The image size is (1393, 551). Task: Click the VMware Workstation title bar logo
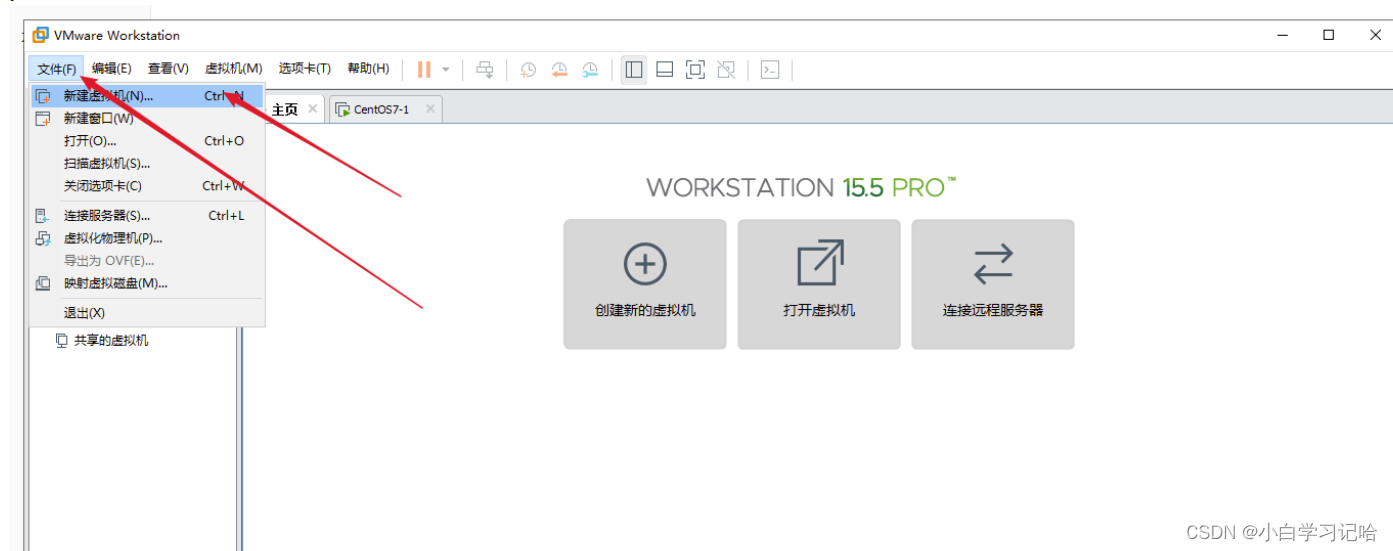point(40,35)
